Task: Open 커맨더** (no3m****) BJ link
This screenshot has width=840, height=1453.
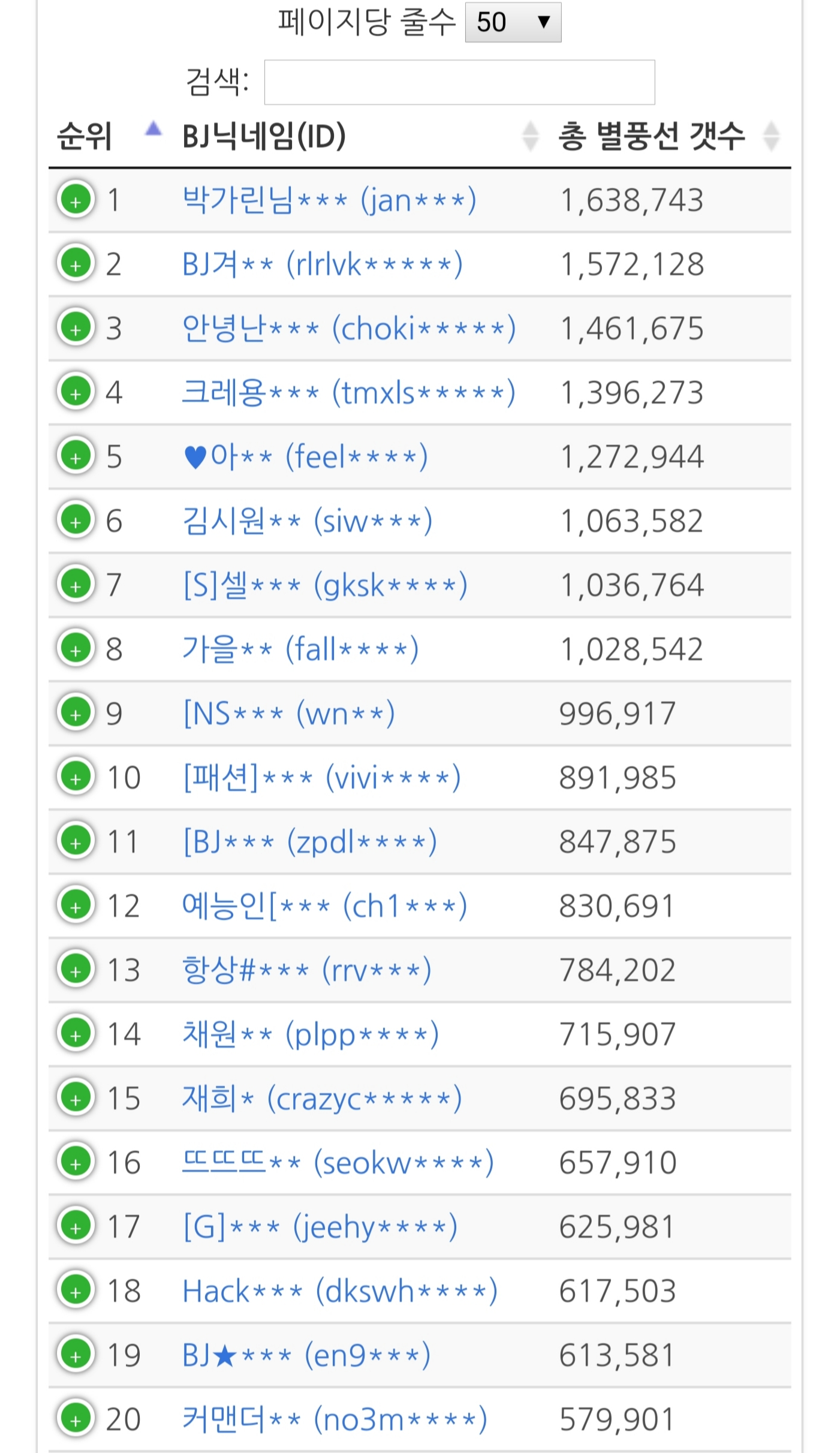Action: (x=334, y=1419)
